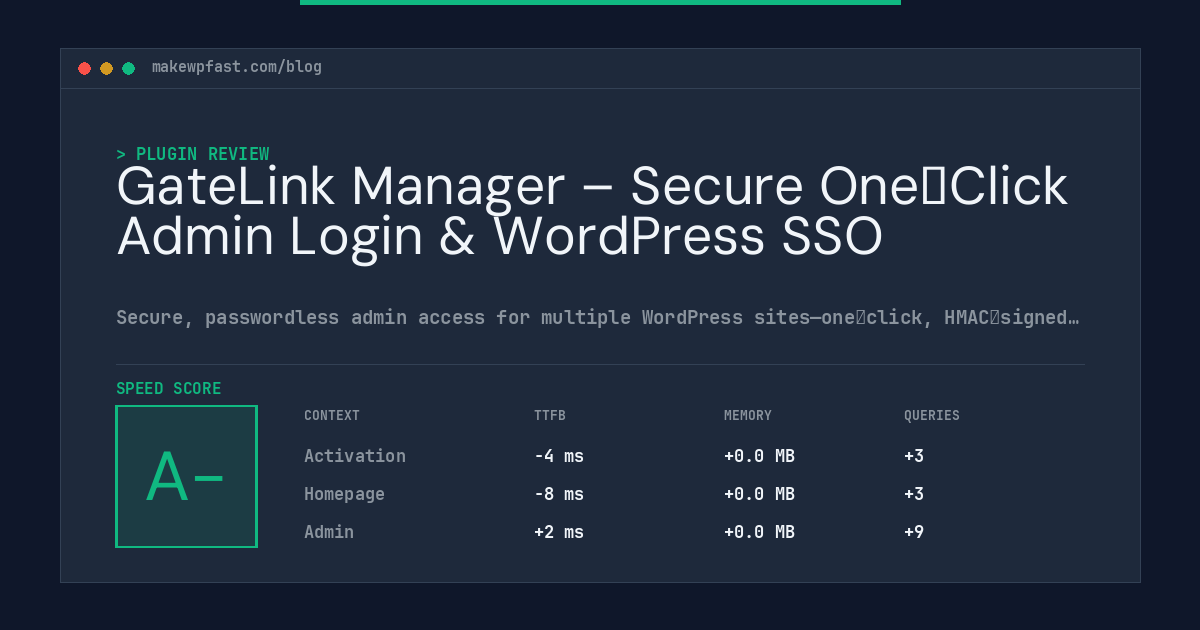Image resolution: width=1200 pixels, height=630 pixels.
Task: Select the Admin row label
Action: click(x=329, y=532)
